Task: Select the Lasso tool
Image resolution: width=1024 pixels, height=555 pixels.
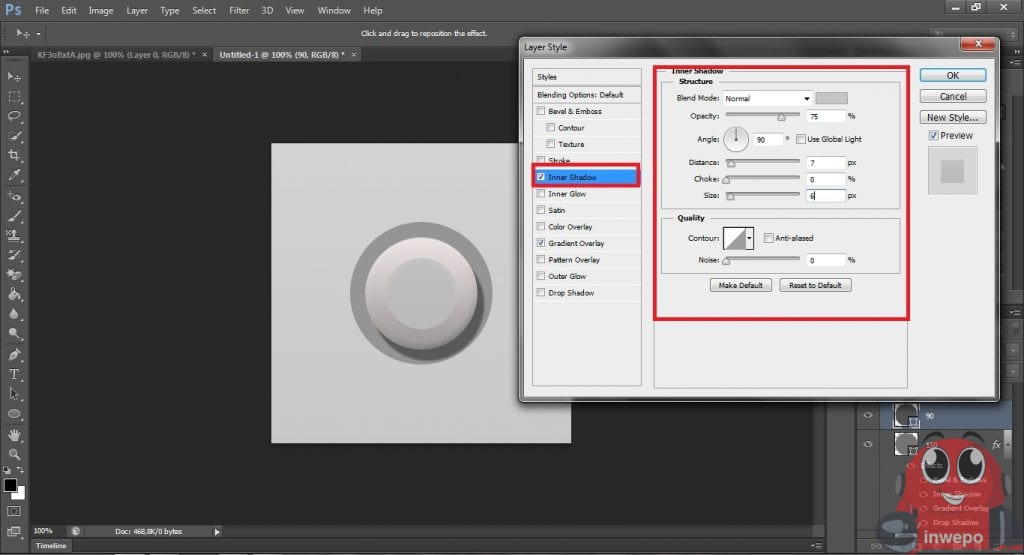Action: coord(14,116)
